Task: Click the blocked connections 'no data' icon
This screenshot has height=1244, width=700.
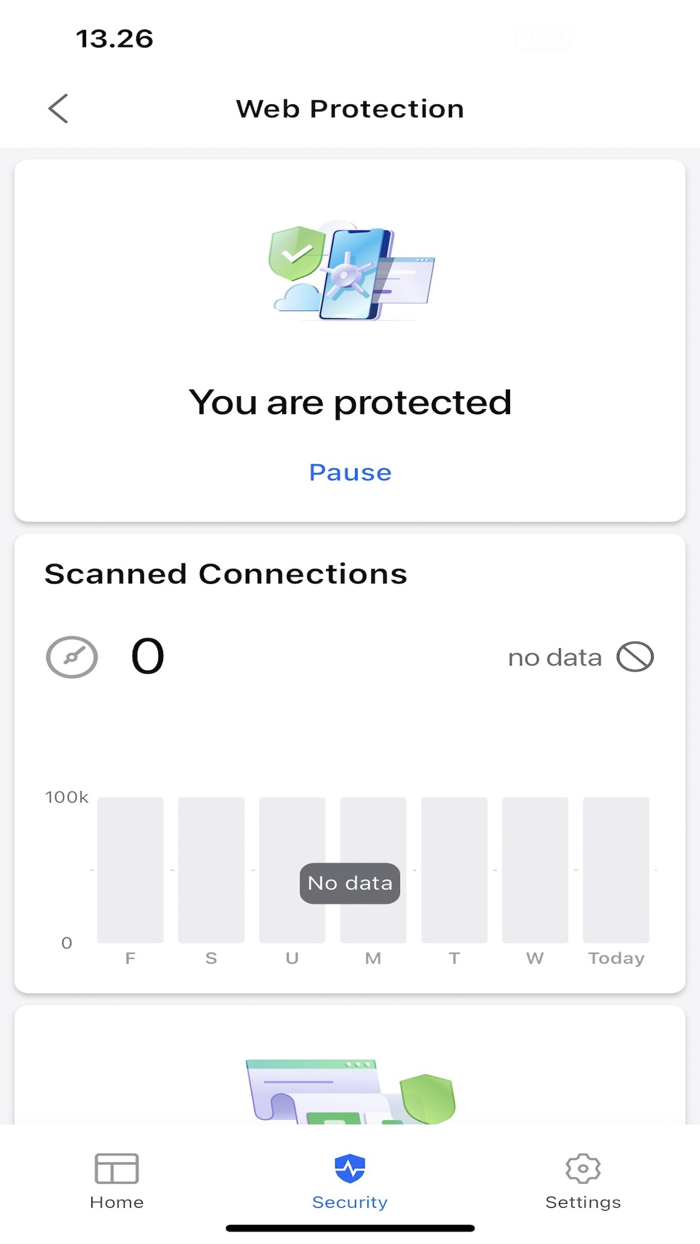Action: [x=637, y=657]
